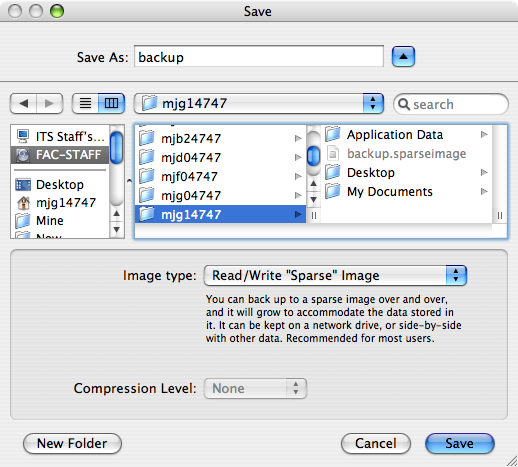
Task: Click the Mine folder icon in sidebar
Action: coord(23,221)
